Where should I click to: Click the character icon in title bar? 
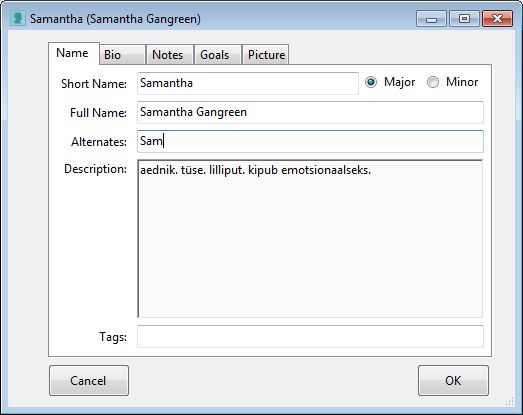[x=17, y=18]
